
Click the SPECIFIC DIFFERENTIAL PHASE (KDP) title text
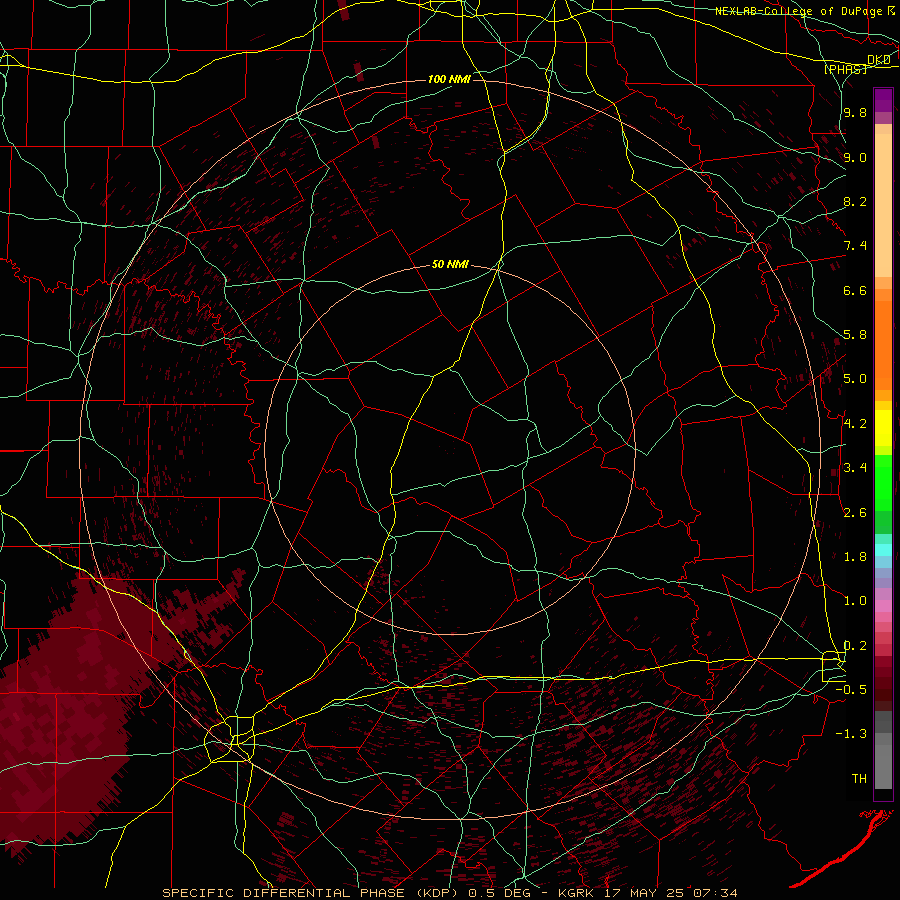click(x=312, y=893)
